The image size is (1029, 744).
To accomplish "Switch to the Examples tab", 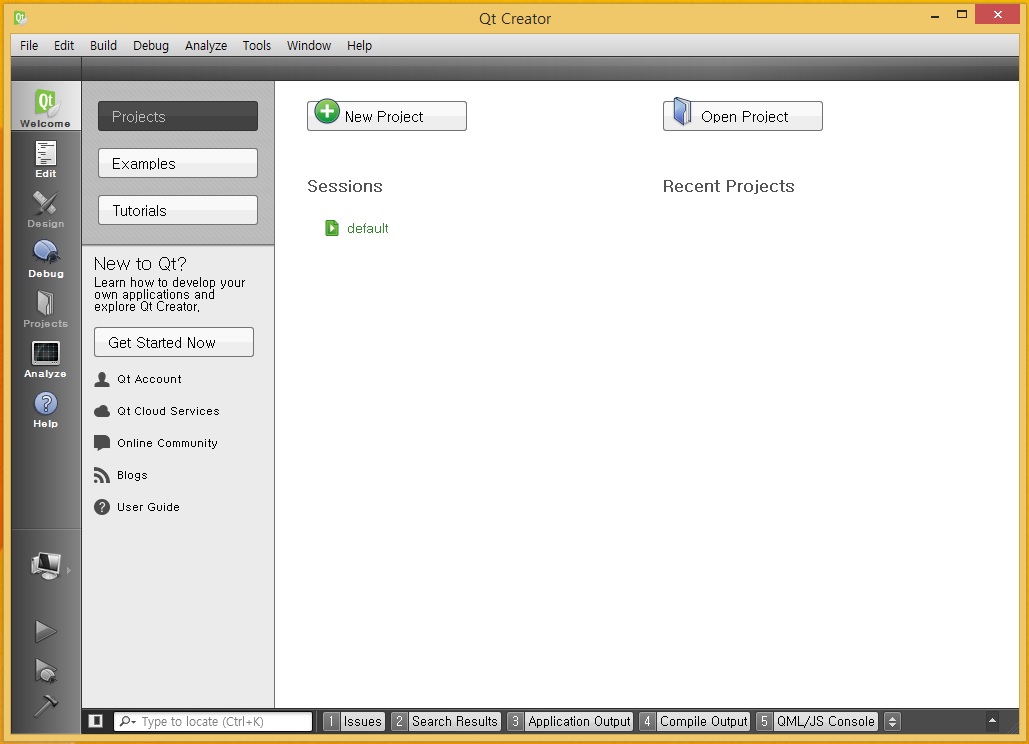I will click(177, 163).
